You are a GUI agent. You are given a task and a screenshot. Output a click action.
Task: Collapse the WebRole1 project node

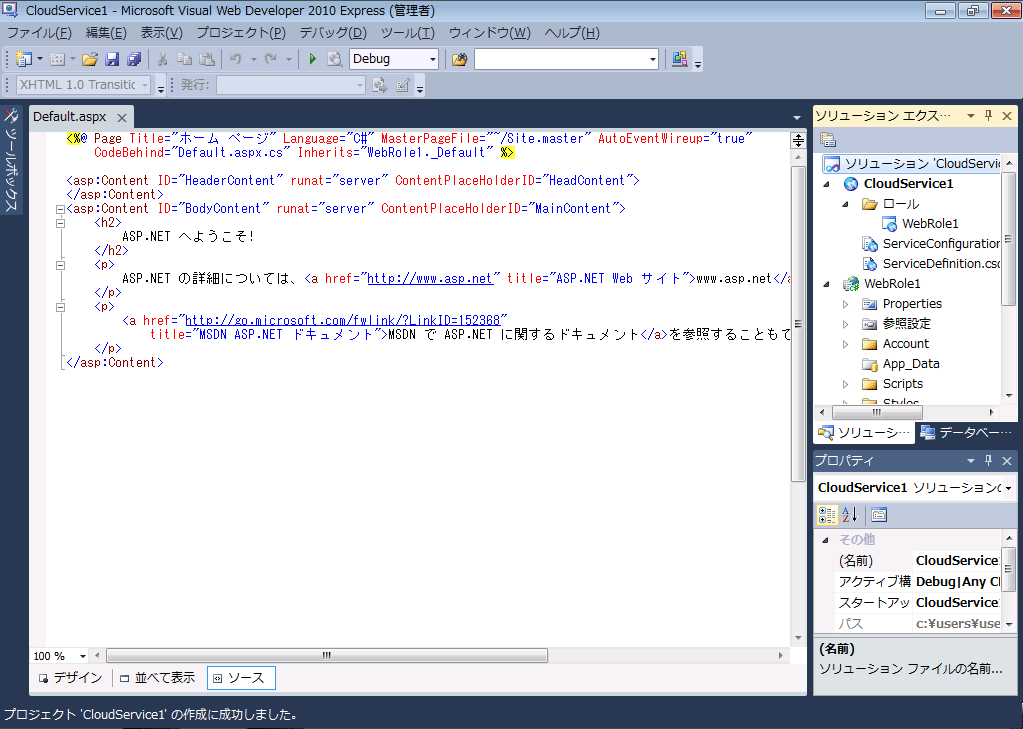827,284
